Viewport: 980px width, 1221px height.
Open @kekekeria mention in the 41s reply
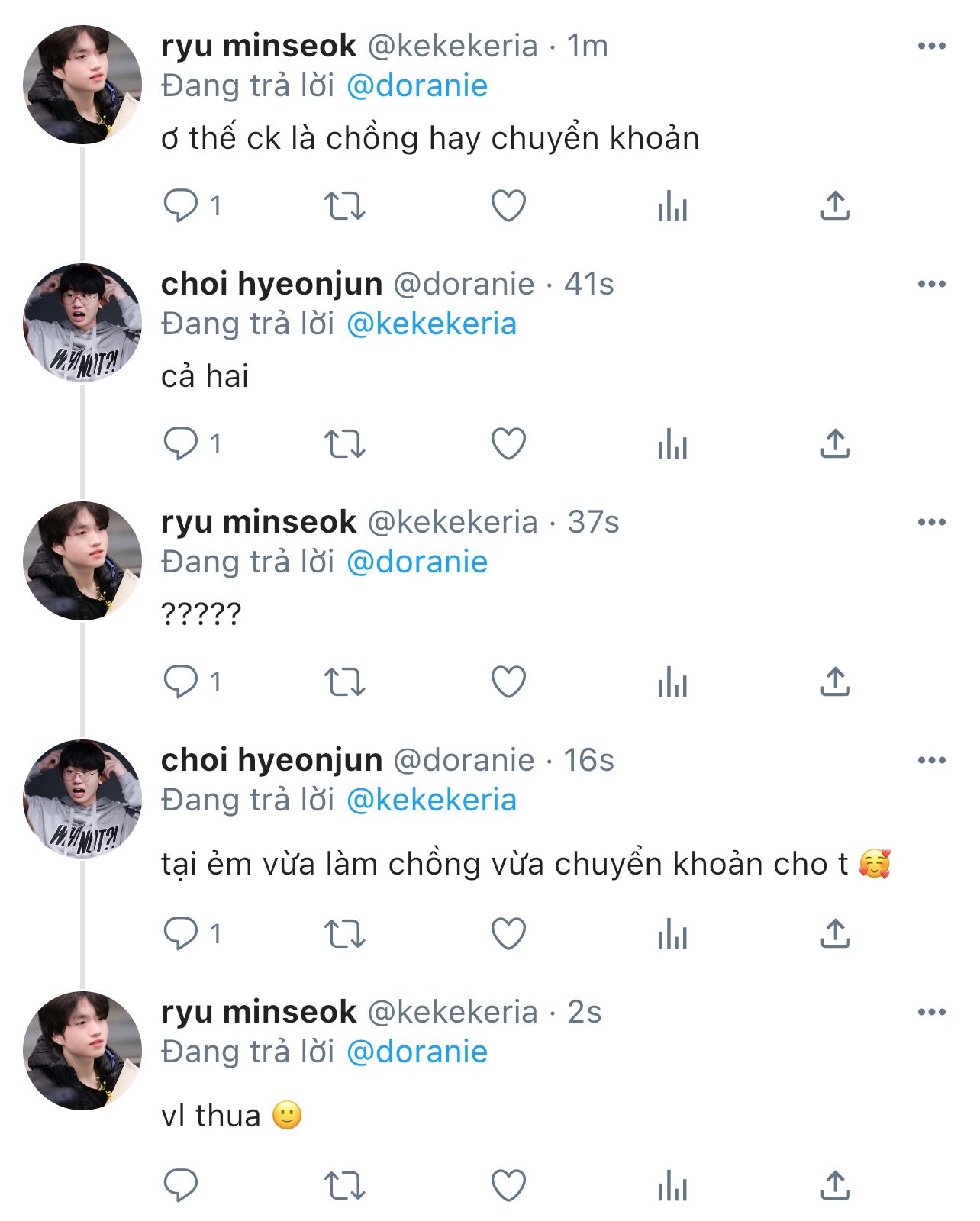click(x=431, y=324)
